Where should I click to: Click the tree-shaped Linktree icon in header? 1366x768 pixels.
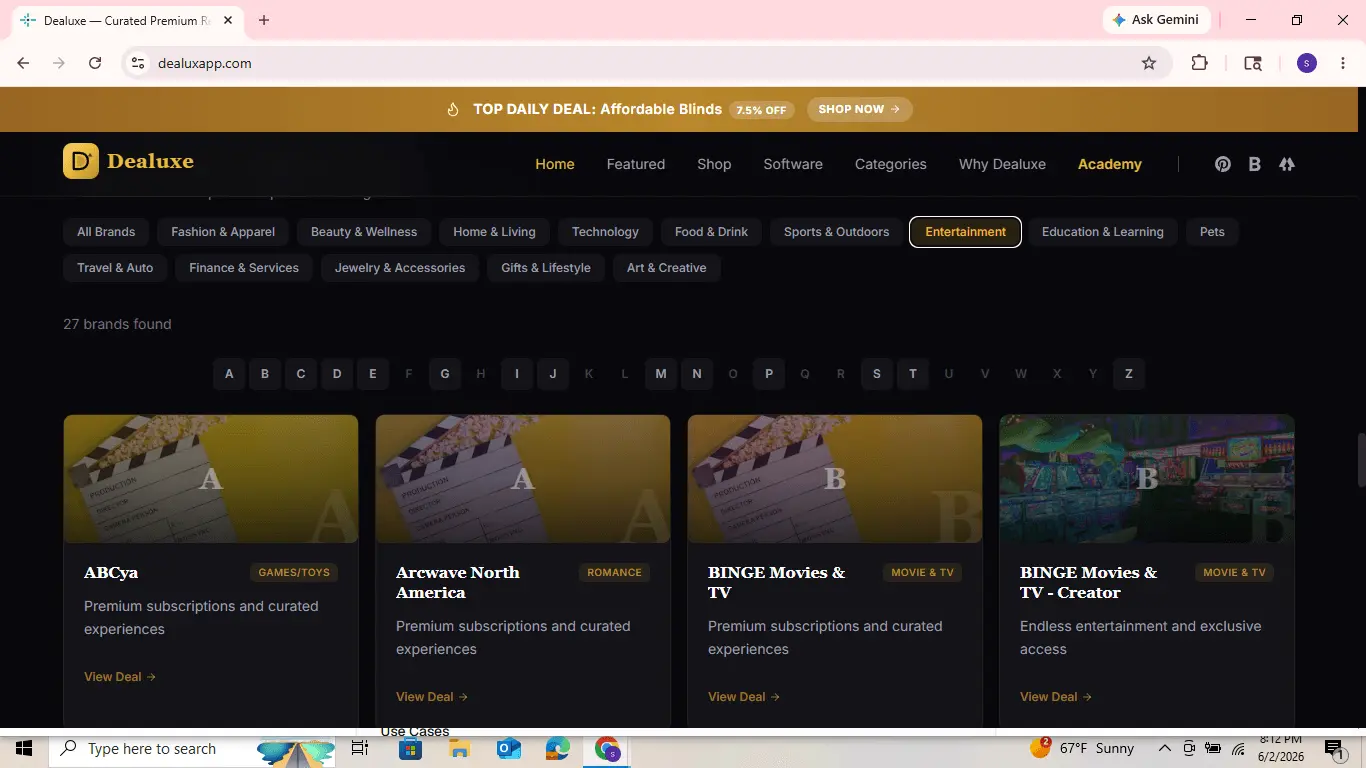pos(1287,164)
